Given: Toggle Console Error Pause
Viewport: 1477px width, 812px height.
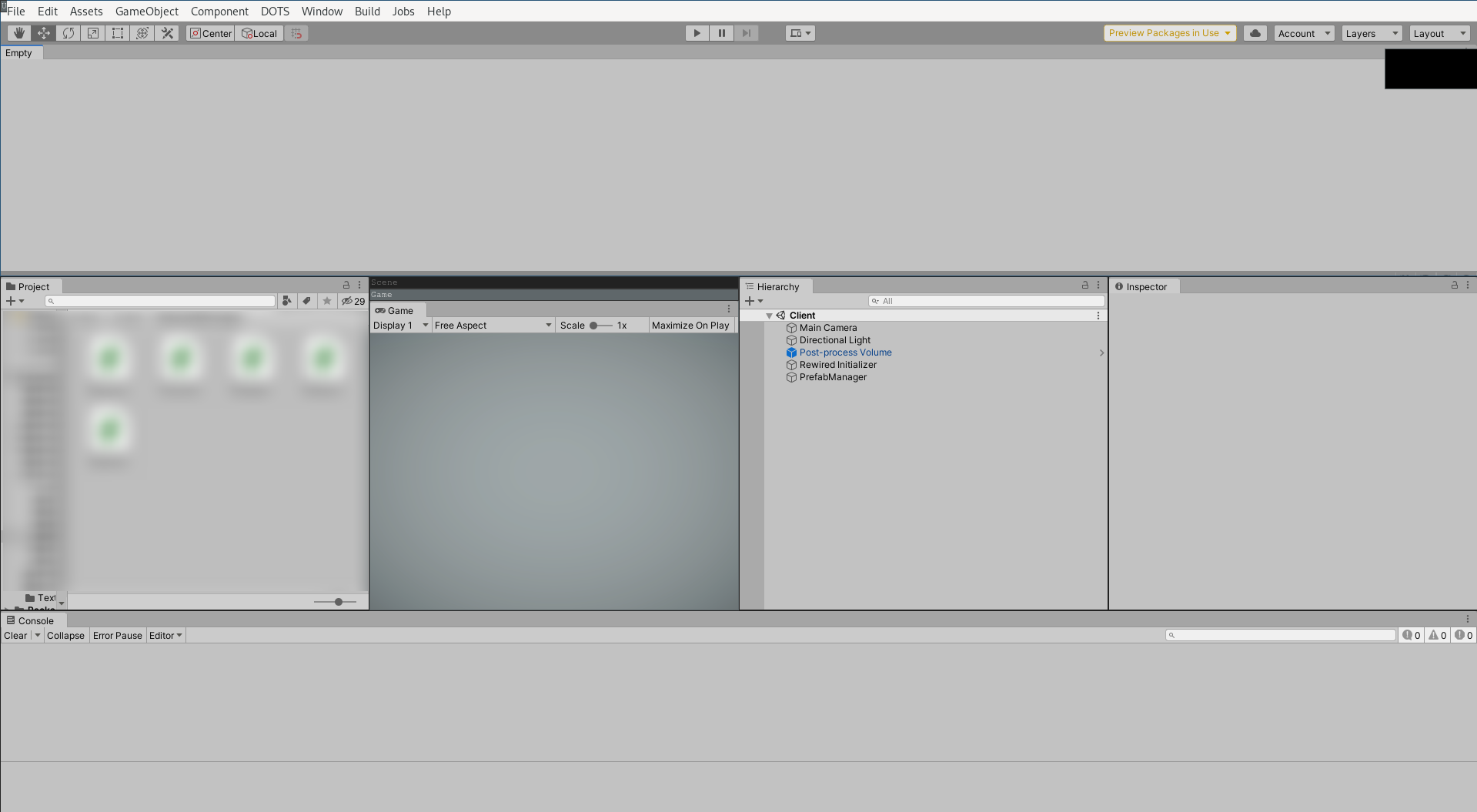Looking at the screenshot, I should pyautogui.click(x=118, y=636).
